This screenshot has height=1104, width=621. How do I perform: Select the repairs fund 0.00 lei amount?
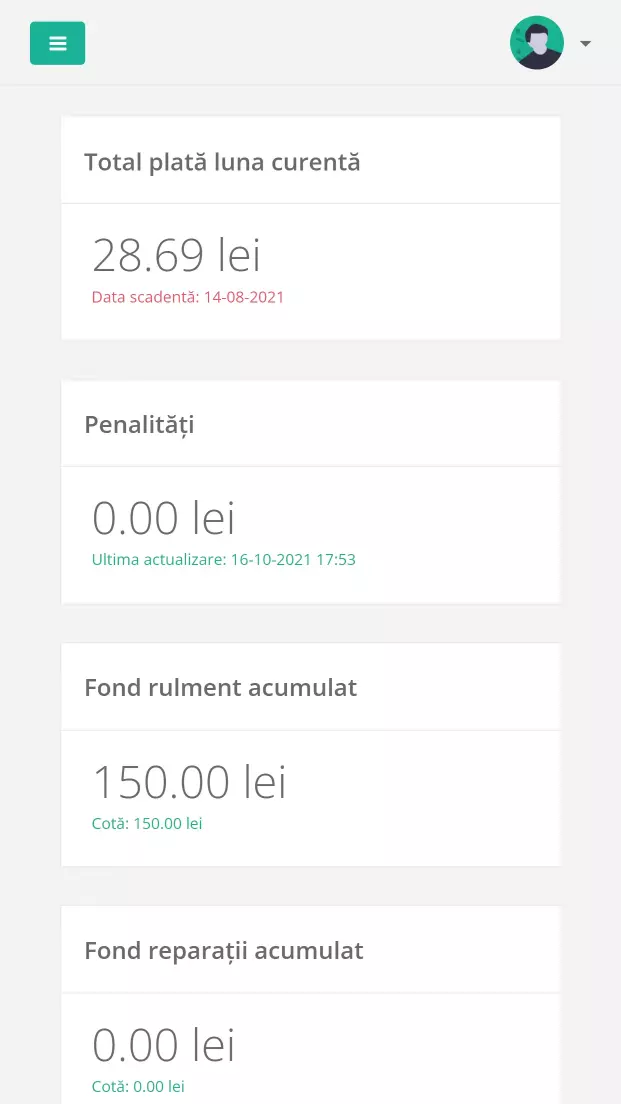164,1045
